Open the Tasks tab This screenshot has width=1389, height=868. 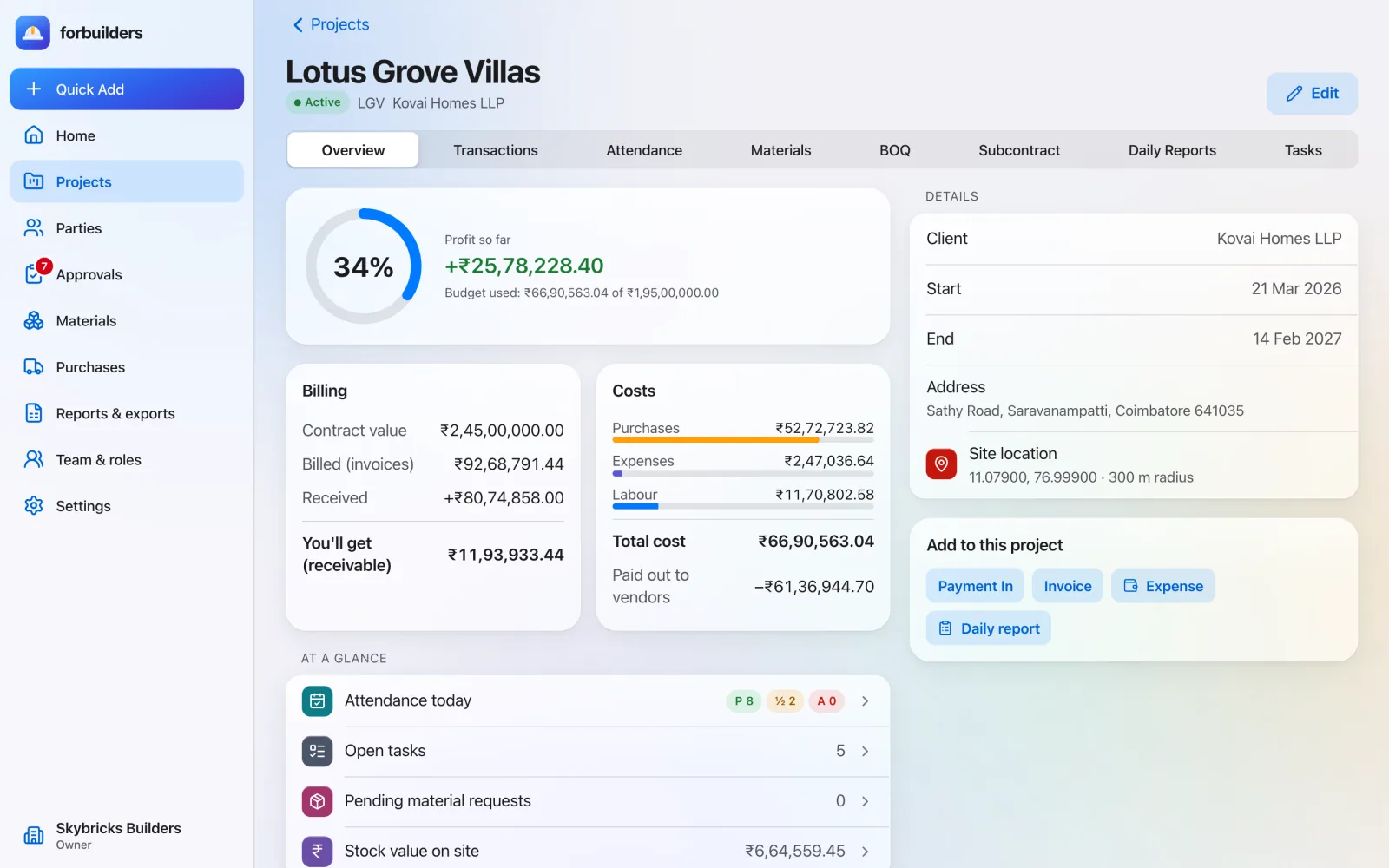coord(1303,150)
